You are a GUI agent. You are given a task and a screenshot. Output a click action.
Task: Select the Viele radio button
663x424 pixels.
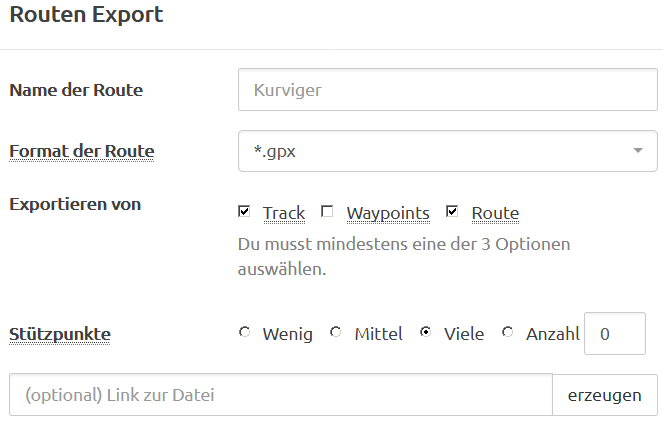pos(426,333)
